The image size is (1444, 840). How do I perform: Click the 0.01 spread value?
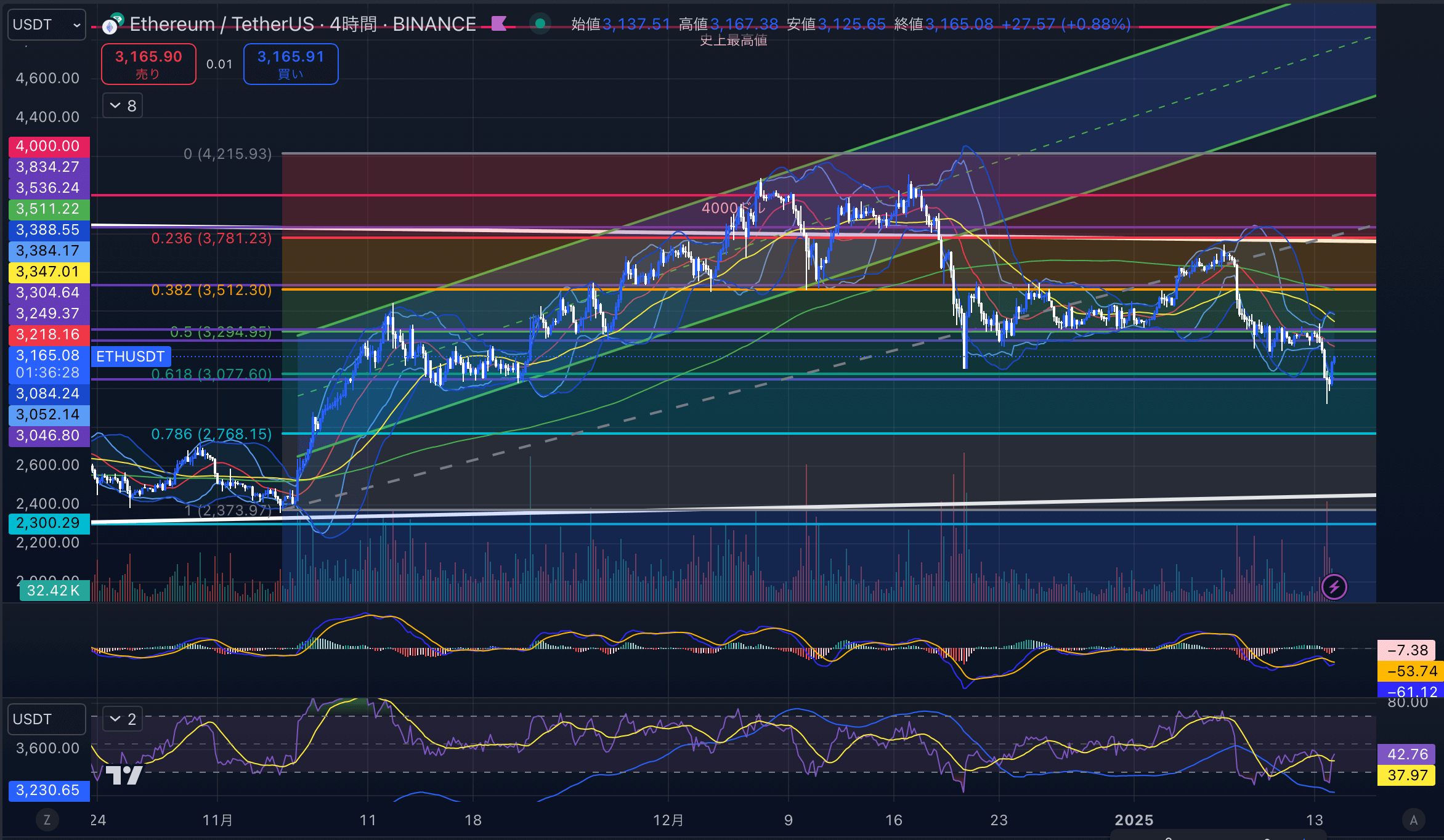[x=219, y=64]
